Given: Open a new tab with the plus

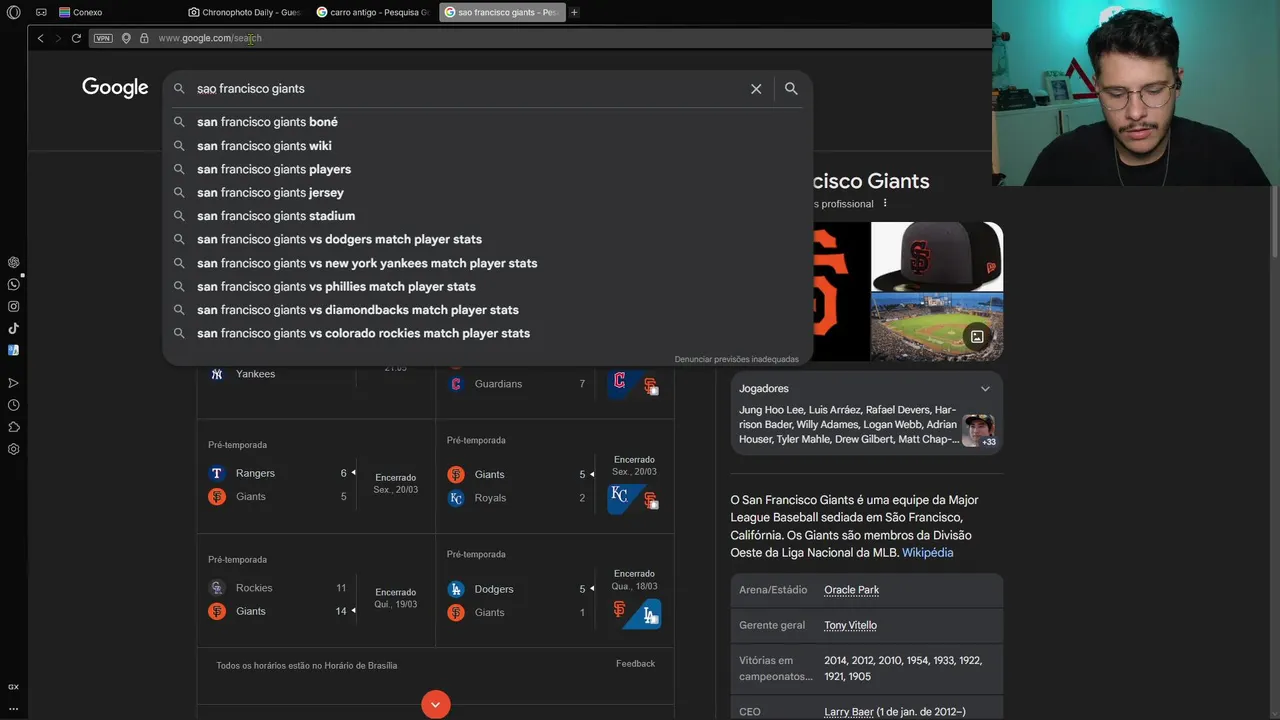Looking at the screenshot, I should pos(574,12).
